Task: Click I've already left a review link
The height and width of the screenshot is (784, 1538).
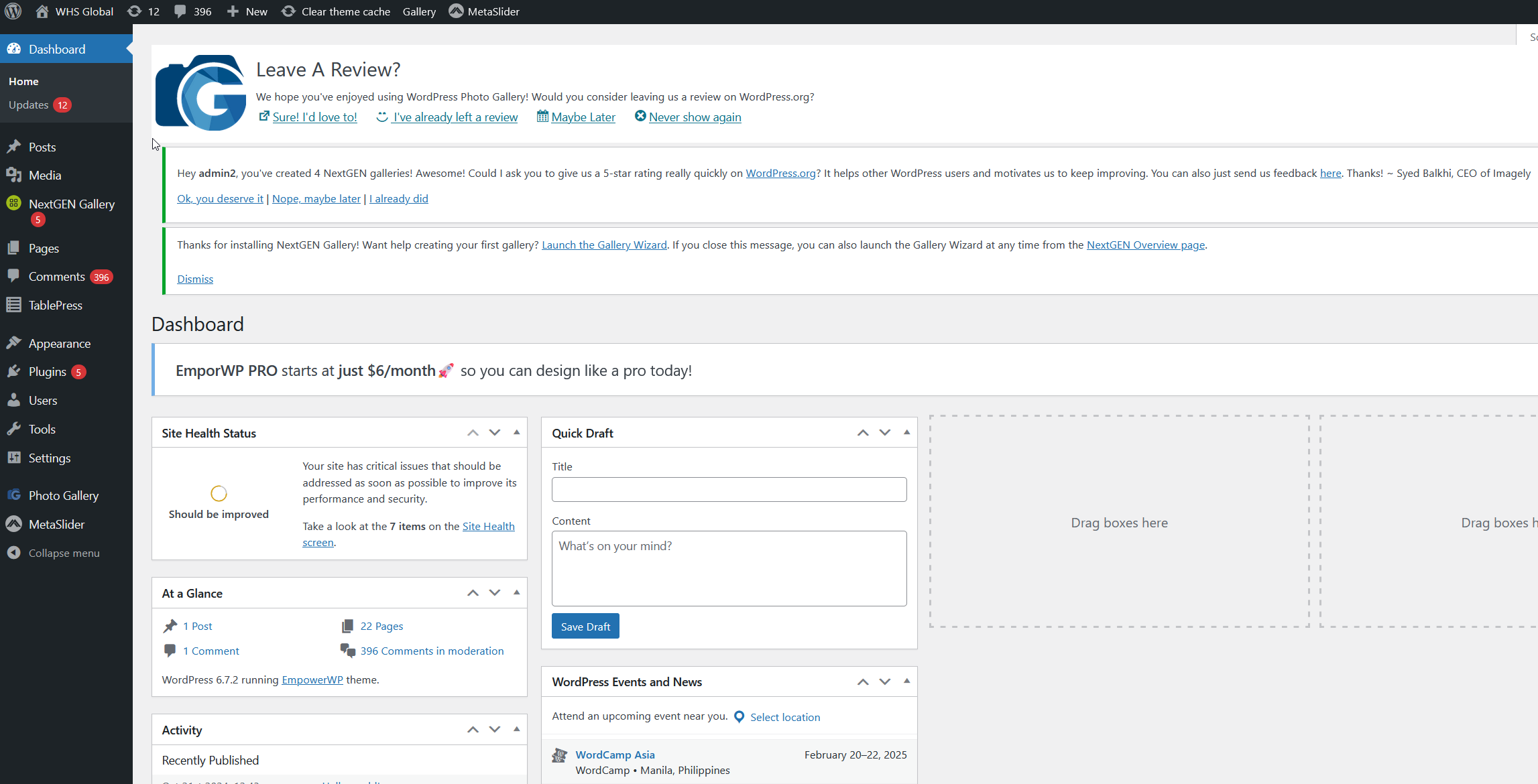Action: (x=455, y=117)
